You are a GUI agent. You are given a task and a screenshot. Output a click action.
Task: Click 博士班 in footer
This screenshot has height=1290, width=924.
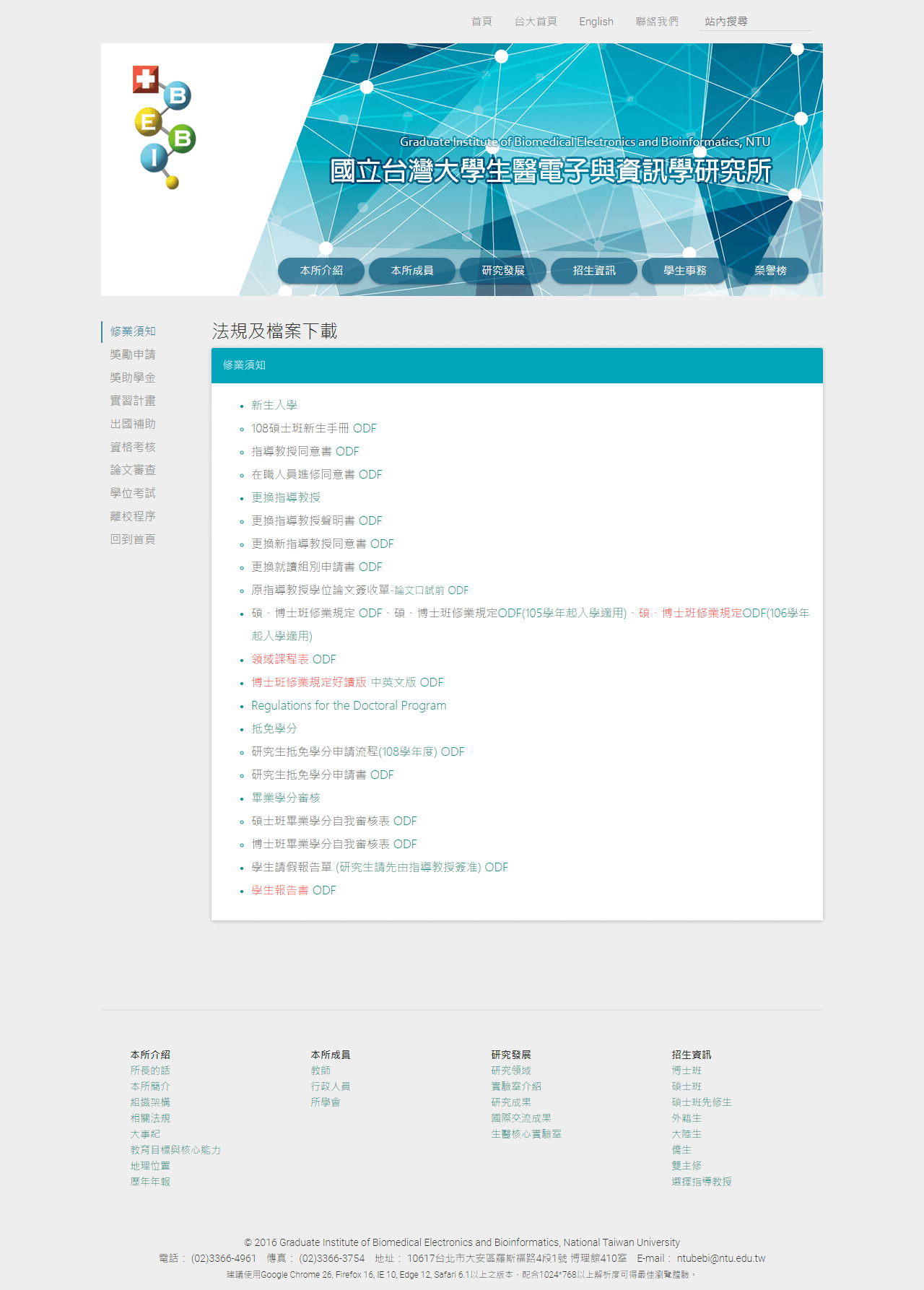[687, 1071]
